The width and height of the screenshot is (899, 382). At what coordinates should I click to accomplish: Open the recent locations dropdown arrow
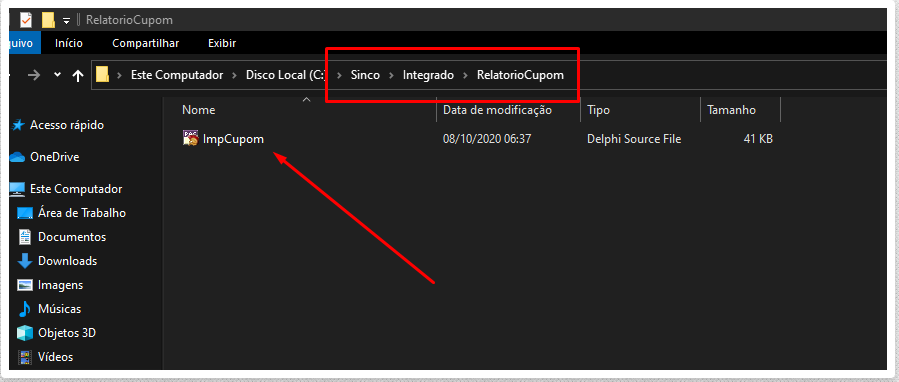57,75
